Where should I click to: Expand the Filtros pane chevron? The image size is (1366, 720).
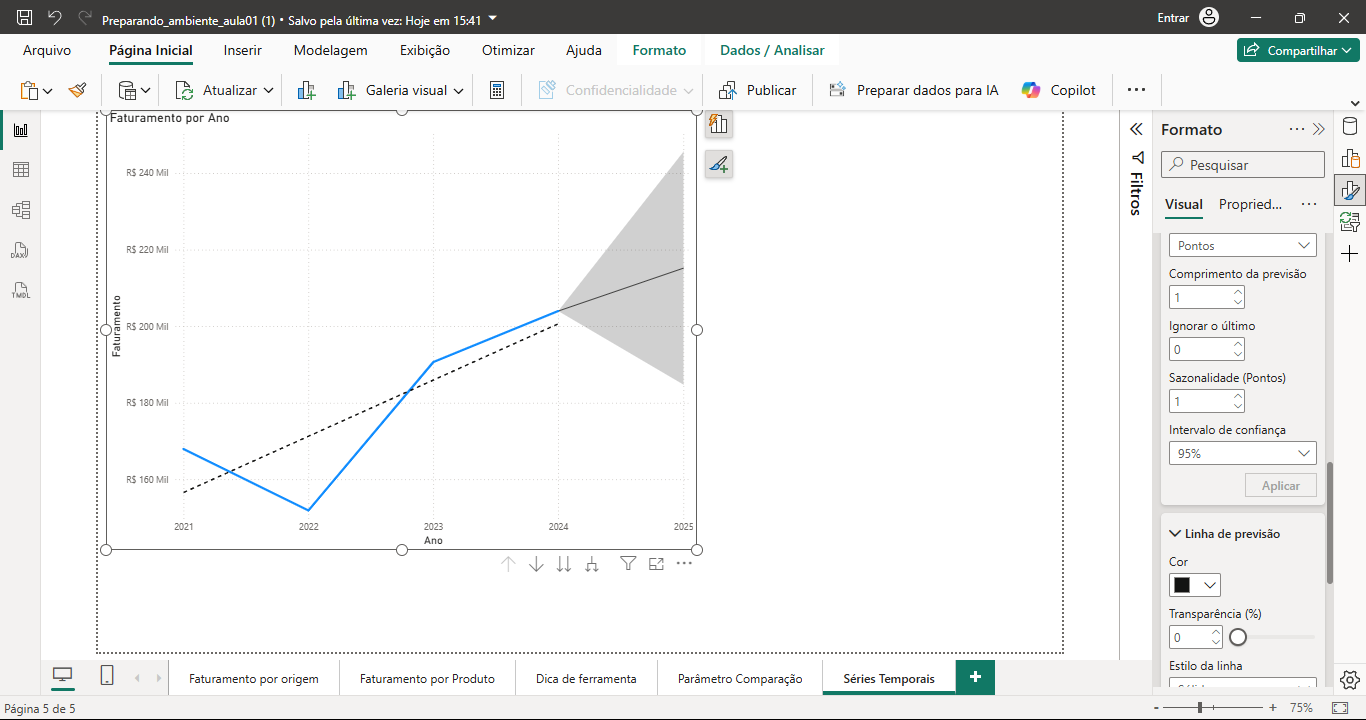(x=1136, y=129)
